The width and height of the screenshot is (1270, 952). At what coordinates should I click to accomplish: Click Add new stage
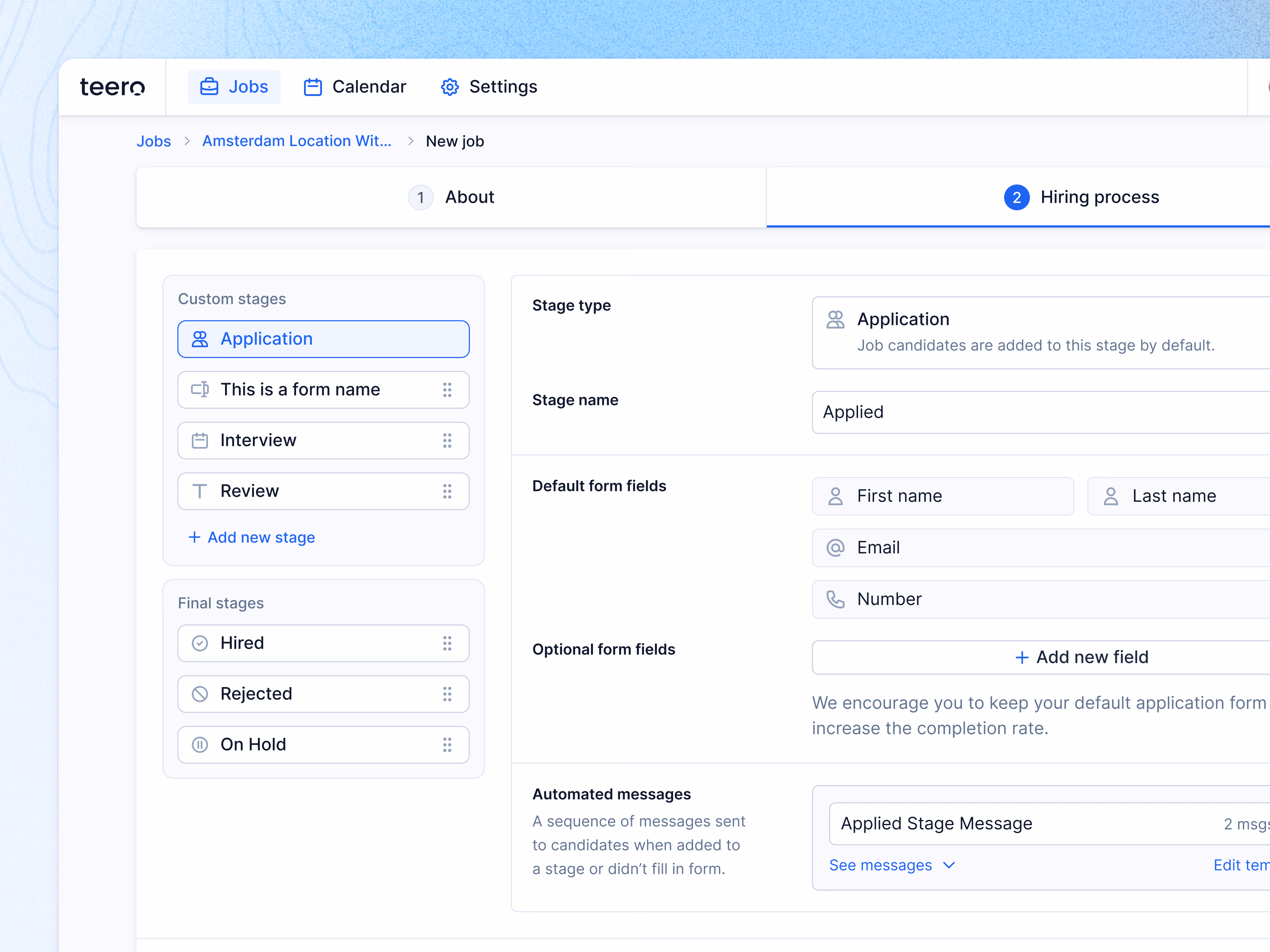[x=252, y=537]
